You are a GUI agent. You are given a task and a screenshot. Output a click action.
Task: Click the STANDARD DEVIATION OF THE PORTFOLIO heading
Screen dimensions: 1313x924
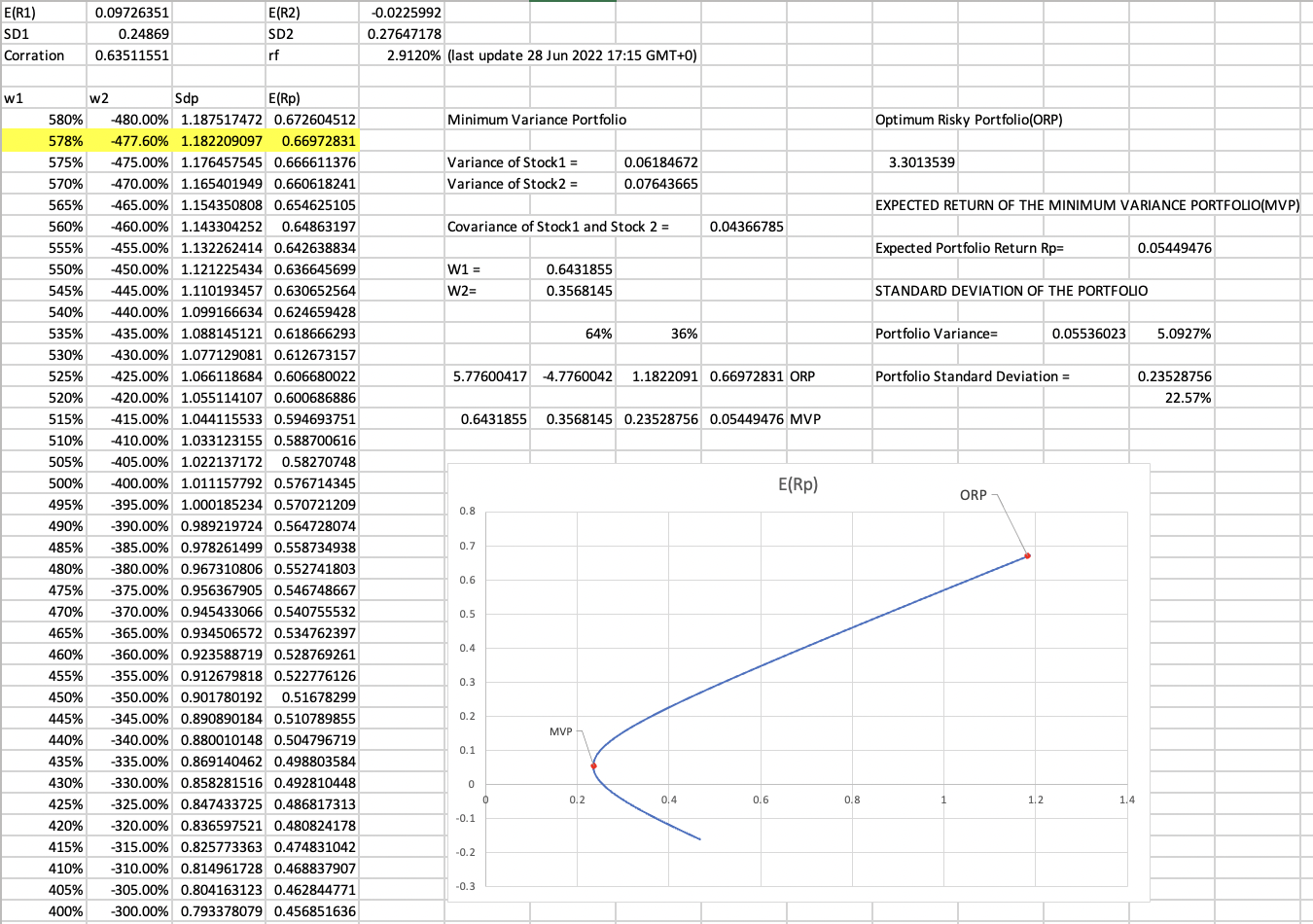tap(1011, 291)
